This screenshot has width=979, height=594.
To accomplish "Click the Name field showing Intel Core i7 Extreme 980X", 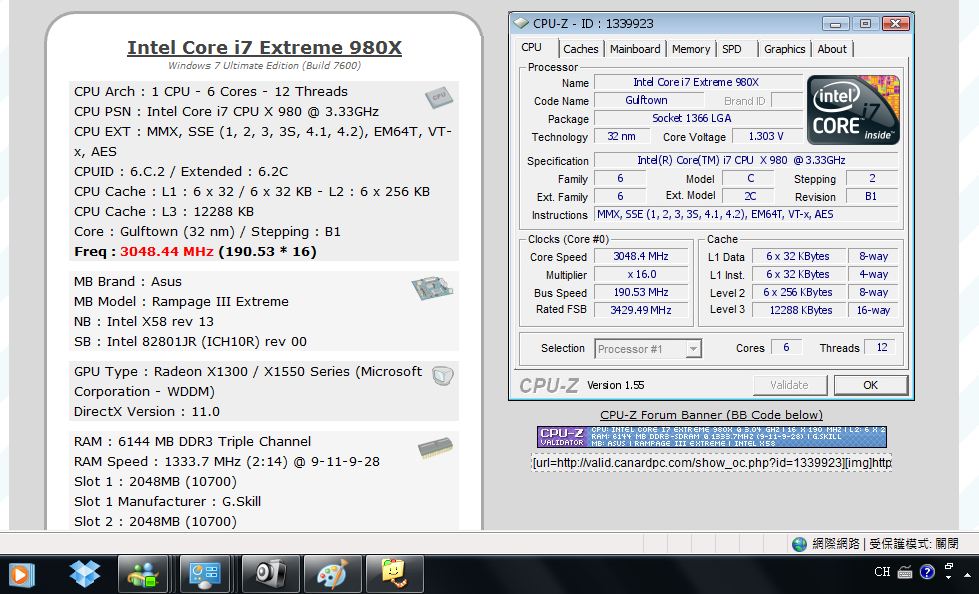I will (x=698, y=82).
